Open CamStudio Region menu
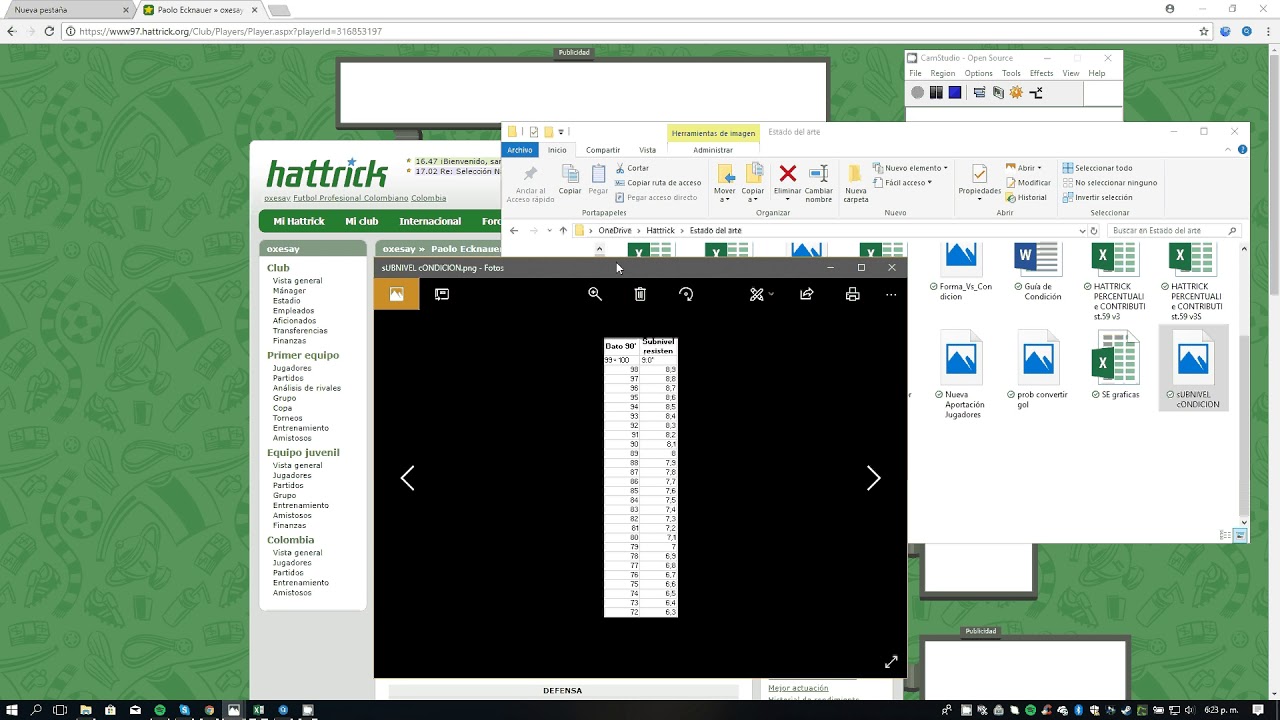The image size is (1280, 720). [943, 73]
